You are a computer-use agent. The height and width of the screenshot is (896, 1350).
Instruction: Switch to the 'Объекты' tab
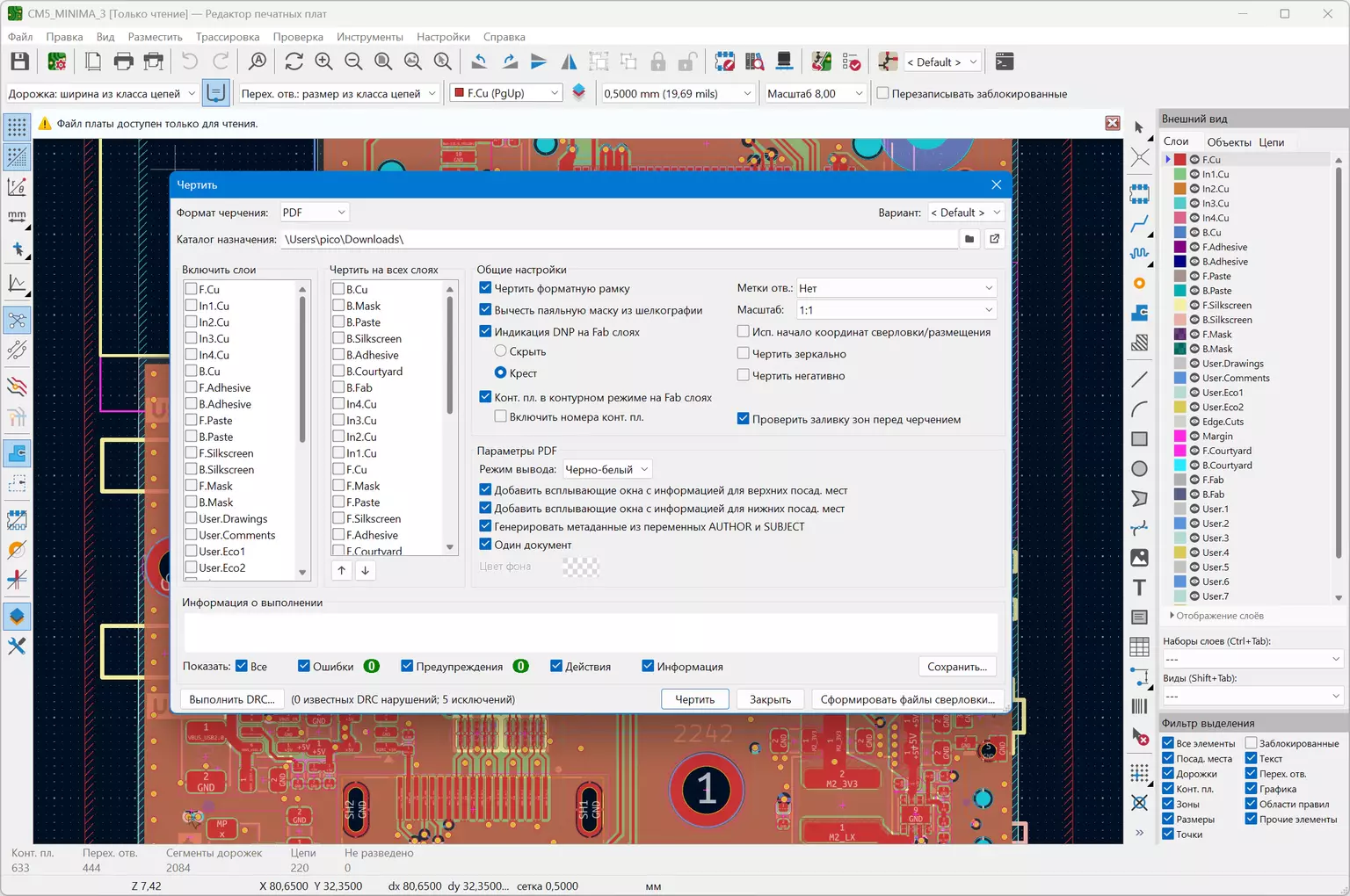click(1228, 142)
